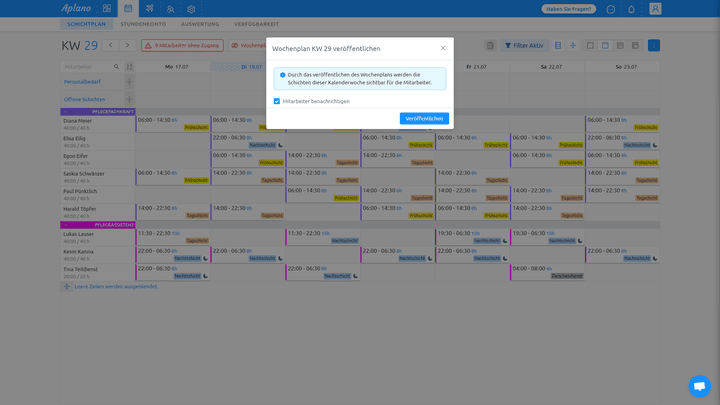Open the chat support bubble
720x405 pixels.
click(699, 385)
